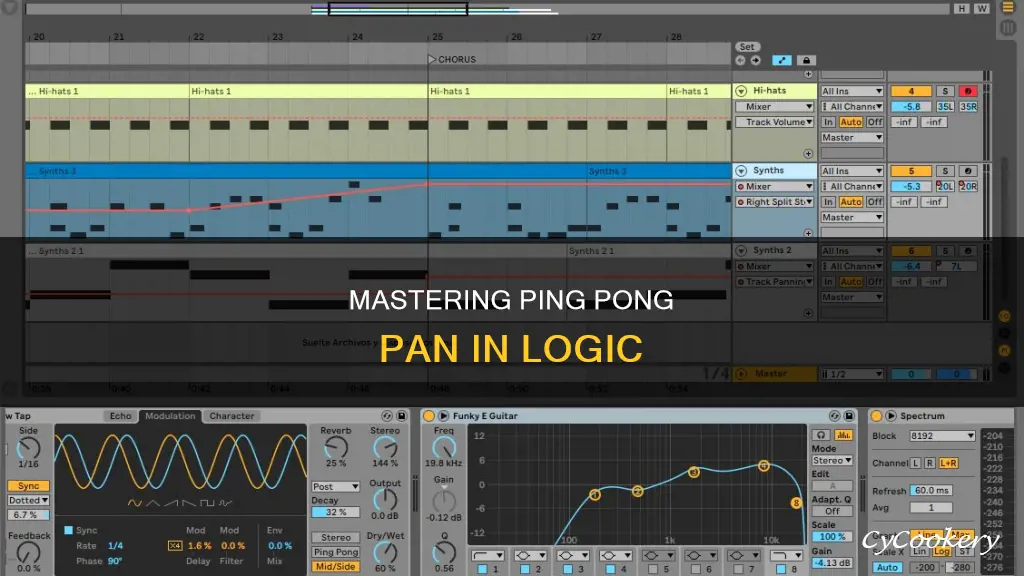Adjust the Reverb knob in Echo

[x=336, y=447]
